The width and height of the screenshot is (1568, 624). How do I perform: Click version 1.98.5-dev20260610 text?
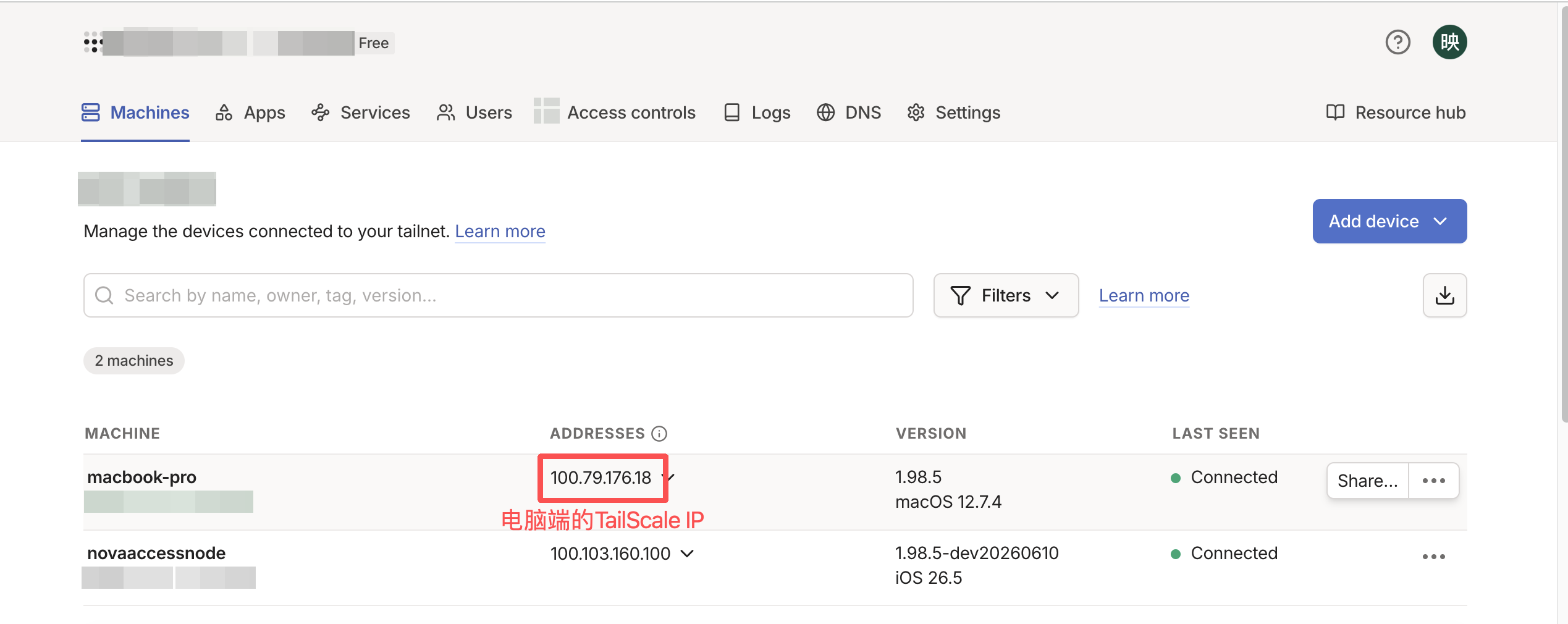coord(977,553)
